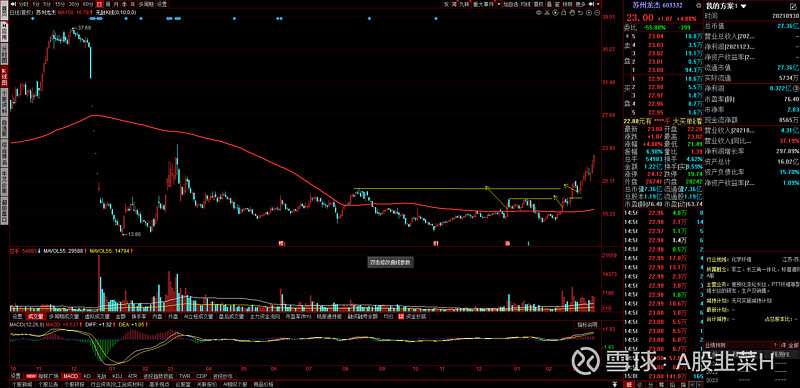
Task: Click the 指标说明 button in MACD panel
Action: [x=587, y=325]
